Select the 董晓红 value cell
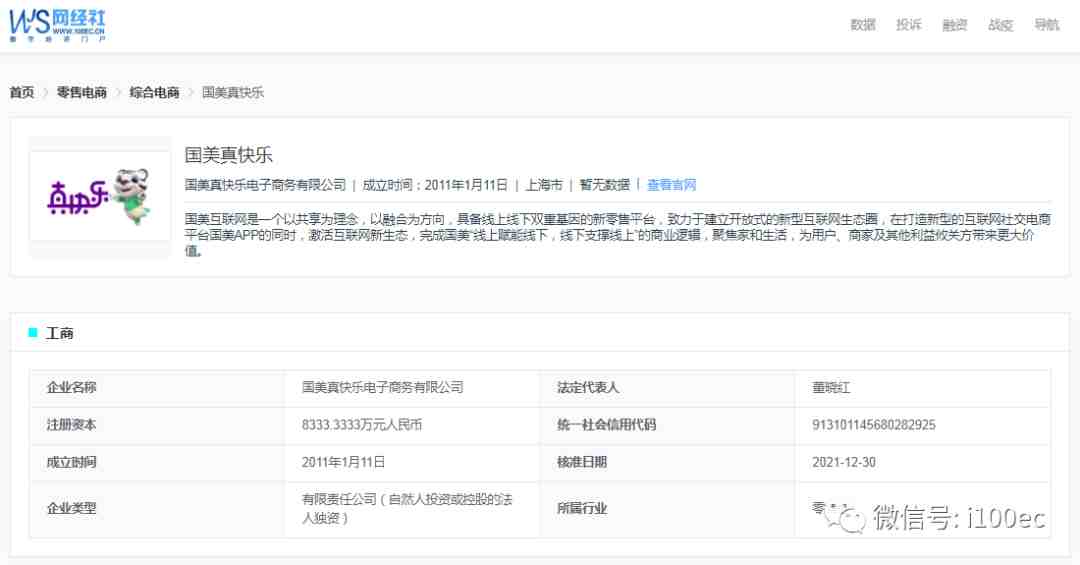1080x565 pixels. click(x=923, y=388)
